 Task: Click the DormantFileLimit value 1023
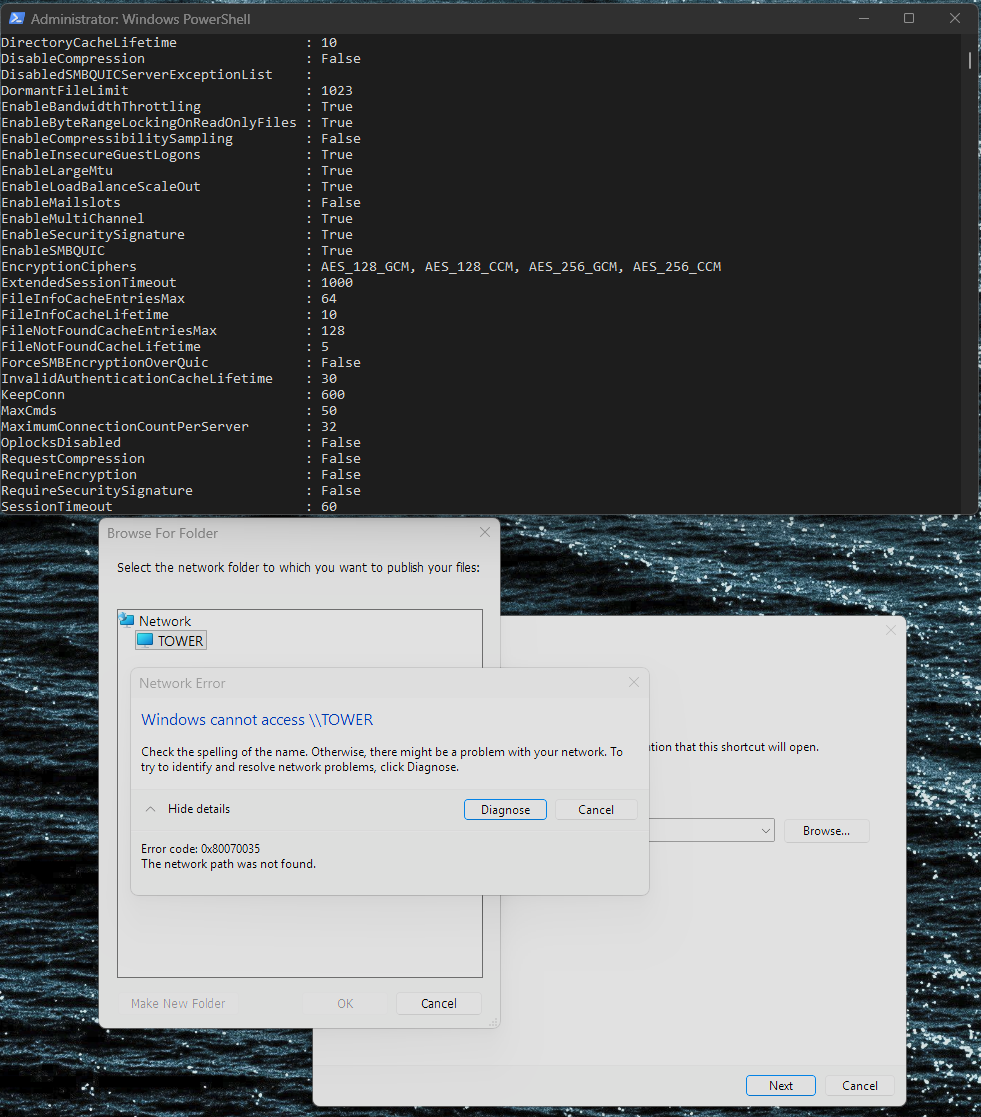pyautogui.click(x=336, y=90)
